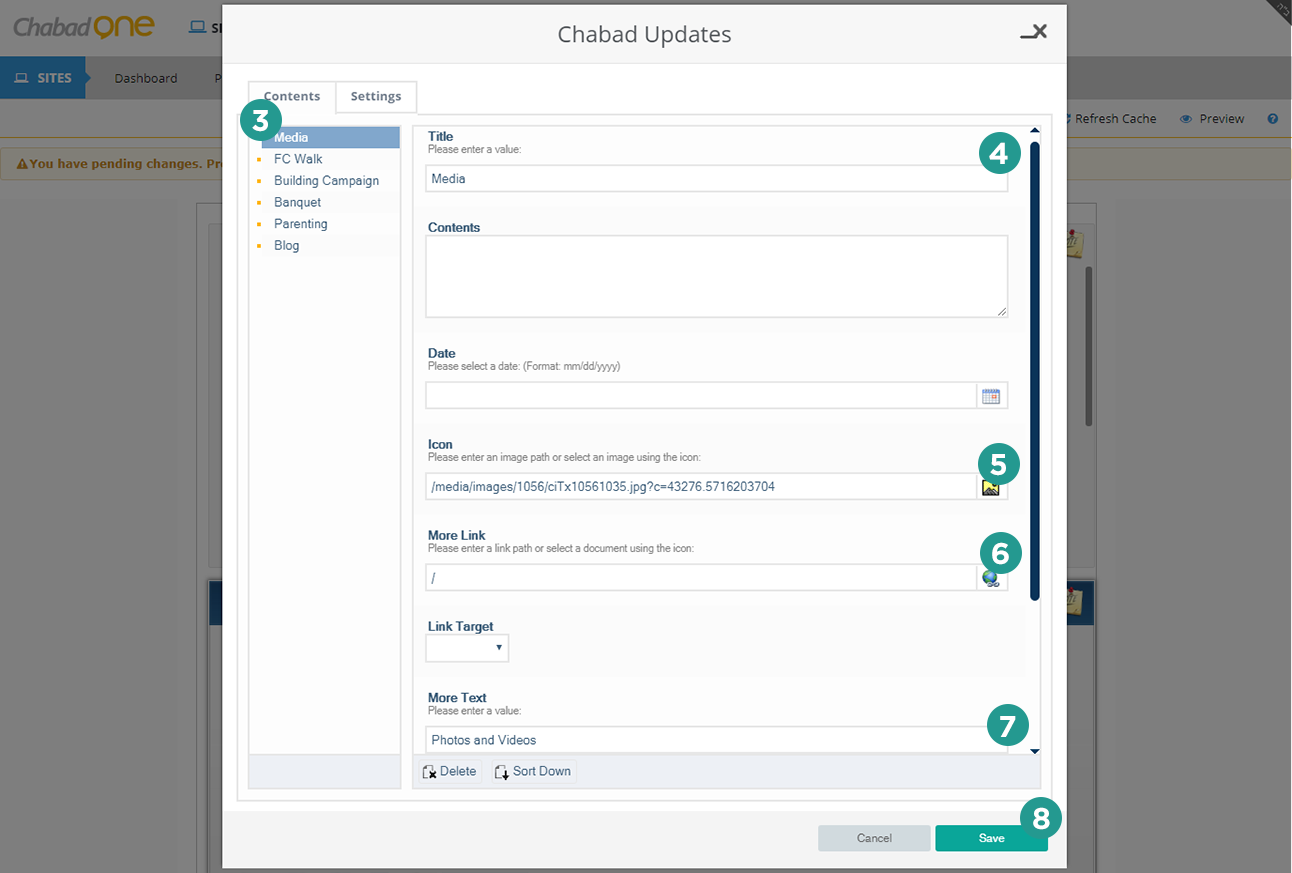Cancel the Chabad Updates dialog
This screenshot has width=1292, height=873.
click(874, 838)
